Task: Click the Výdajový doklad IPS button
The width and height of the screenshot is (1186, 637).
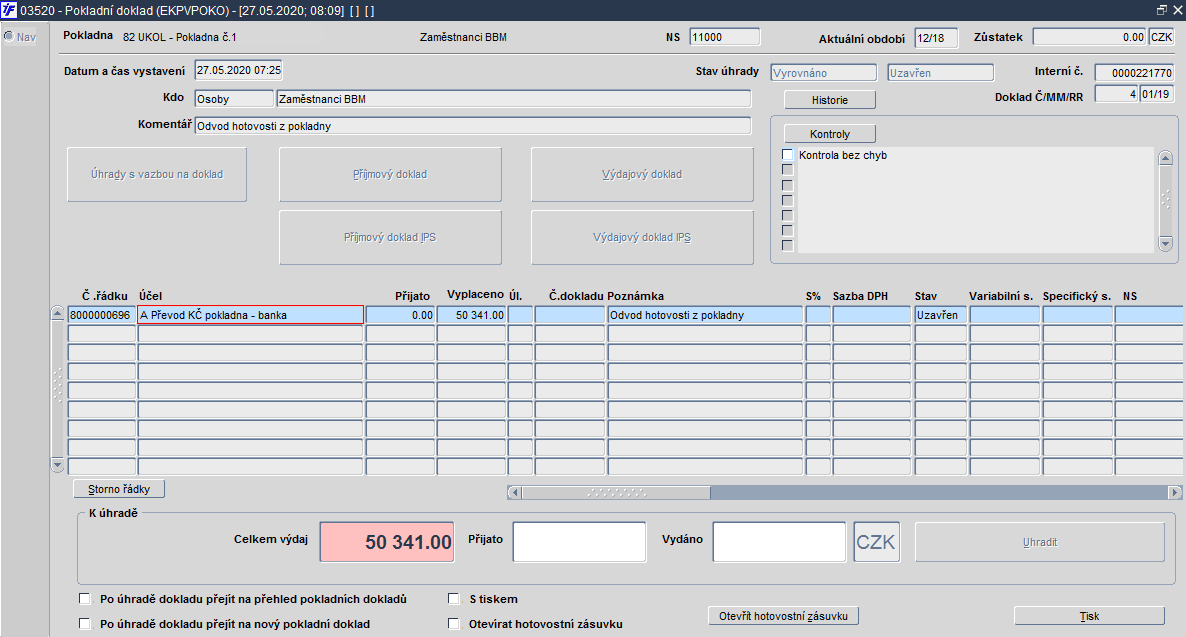Action: (642, 237)
